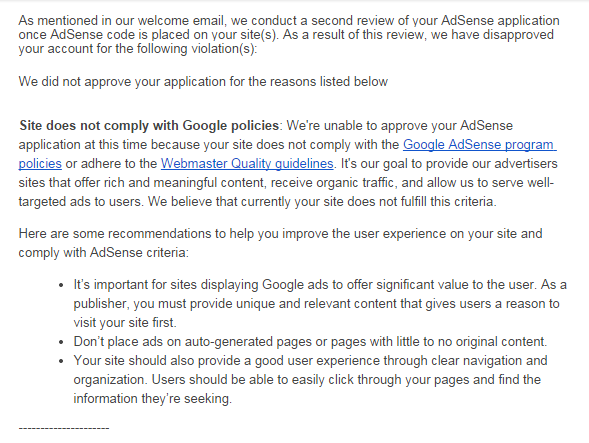Click the first paragraph about the welcome email
This screenshot has height=443, width=589.
click(289, 34)
